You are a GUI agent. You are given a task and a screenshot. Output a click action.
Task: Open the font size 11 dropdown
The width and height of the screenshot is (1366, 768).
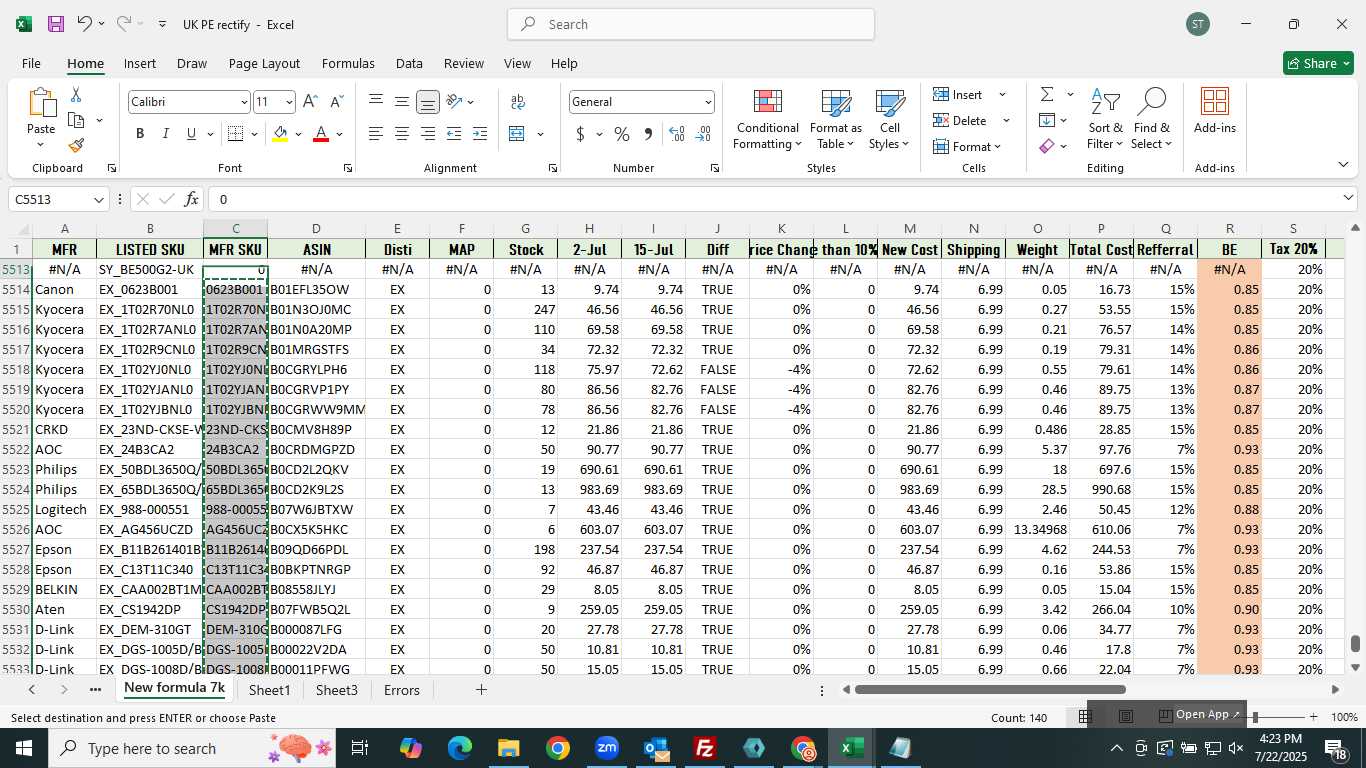point(289,102)
